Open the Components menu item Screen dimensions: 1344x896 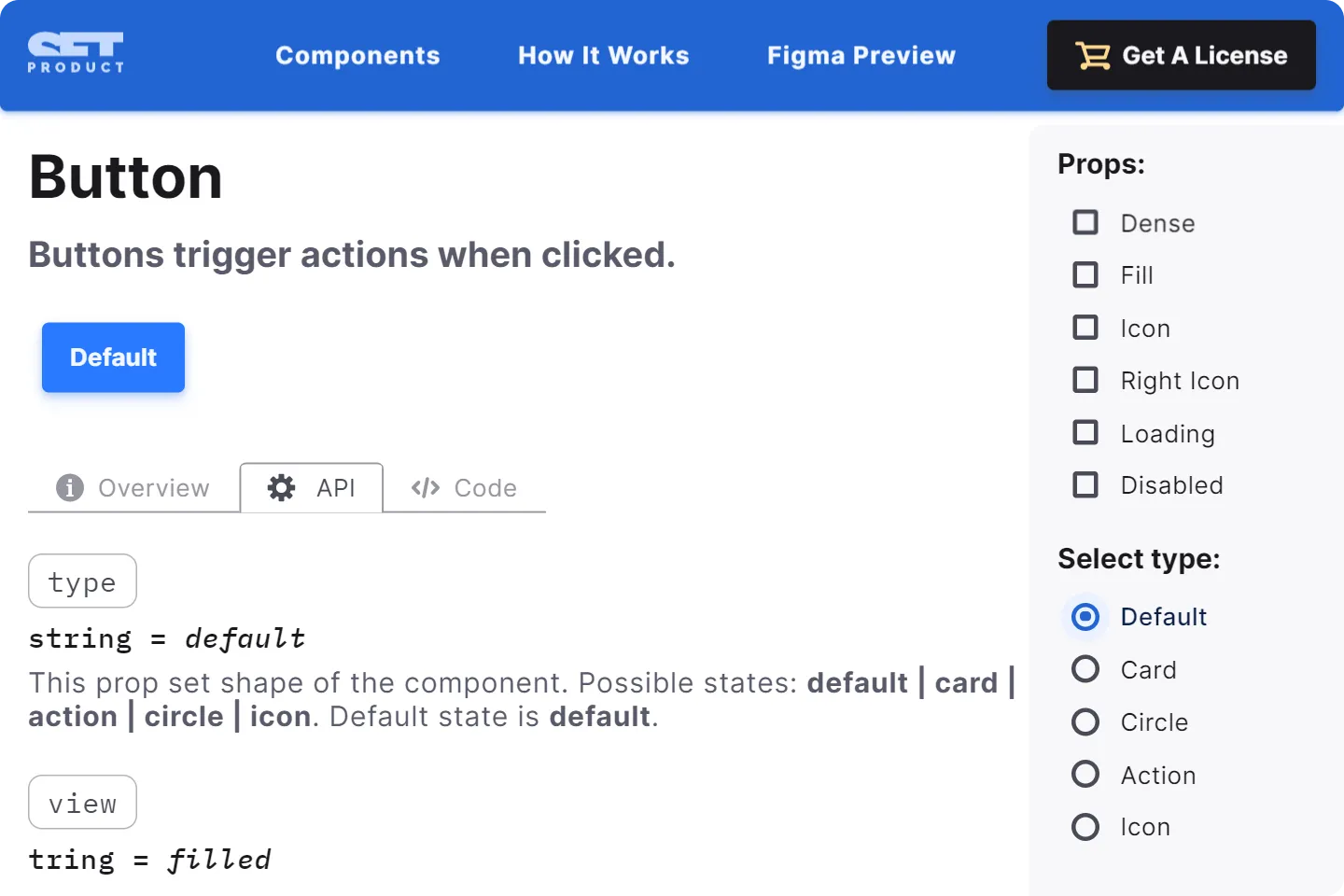click(x=357, y=56)
